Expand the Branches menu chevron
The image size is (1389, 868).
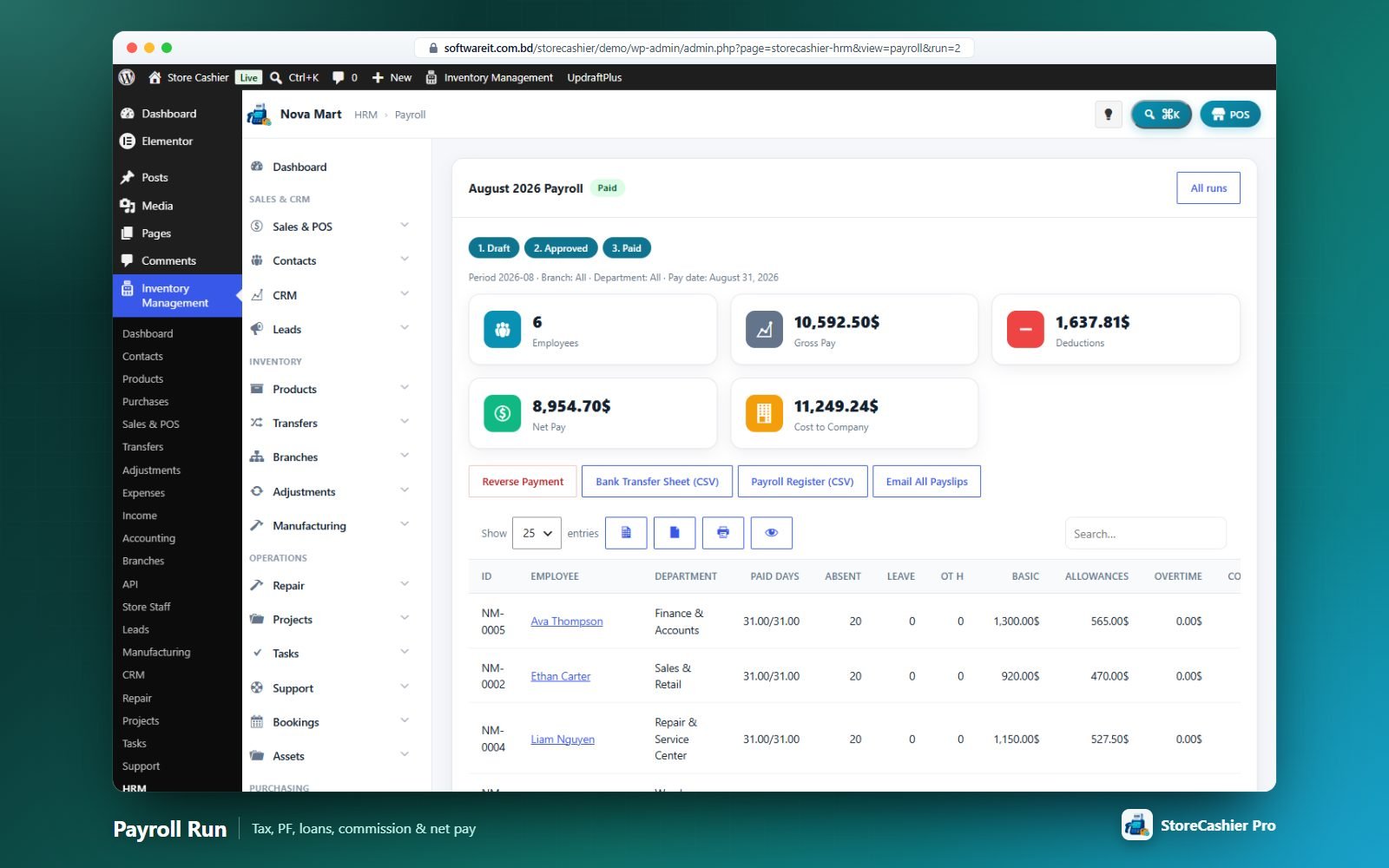coord(405,456)
